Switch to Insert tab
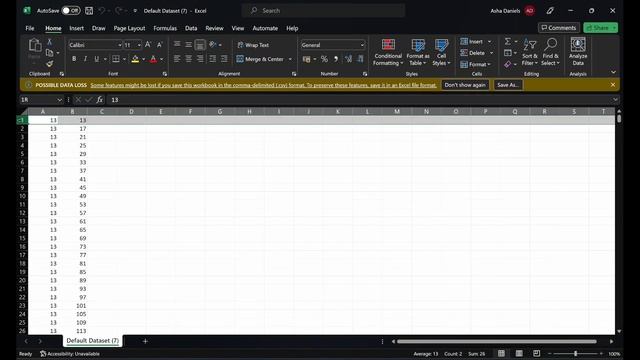 click(76, 28)
